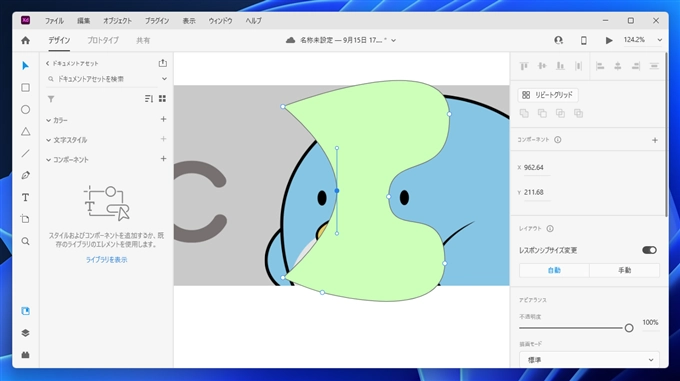
Task: Open the Plugins panel icon
Action: 26,355
